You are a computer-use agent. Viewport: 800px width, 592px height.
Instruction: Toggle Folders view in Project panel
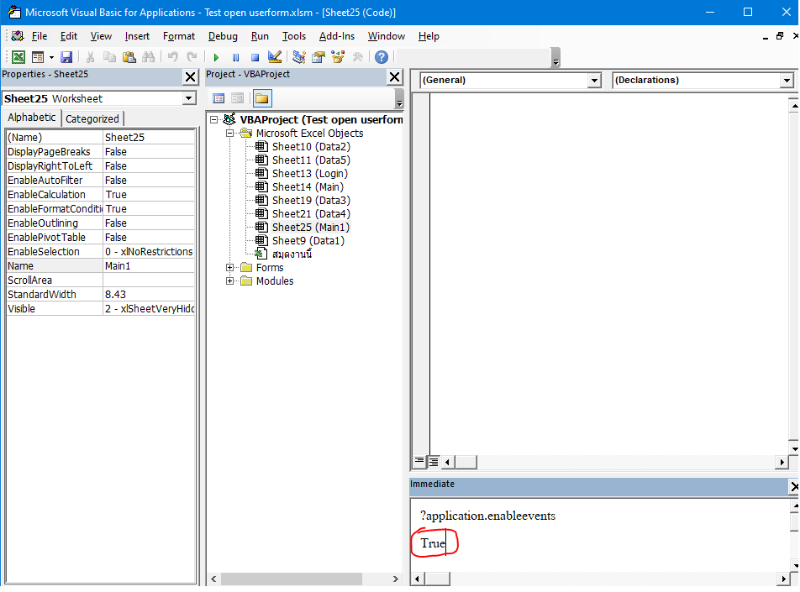click(x=261, y=98)
